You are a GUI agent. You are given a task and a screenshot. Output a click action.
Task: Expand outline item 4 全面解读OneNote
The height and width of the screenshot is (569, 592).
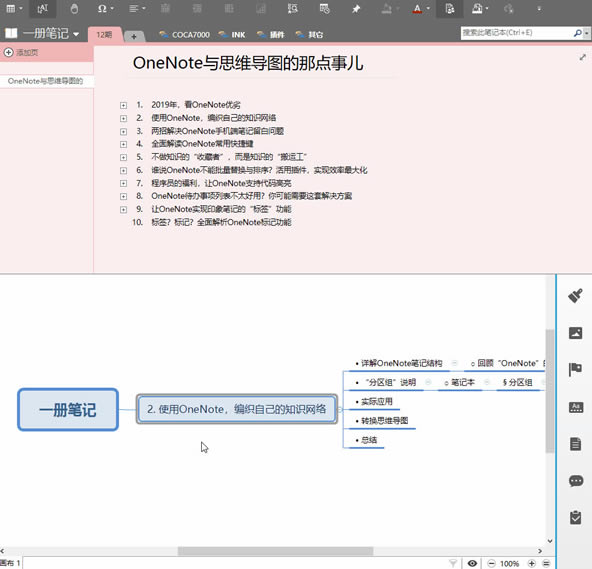[123, 144]
